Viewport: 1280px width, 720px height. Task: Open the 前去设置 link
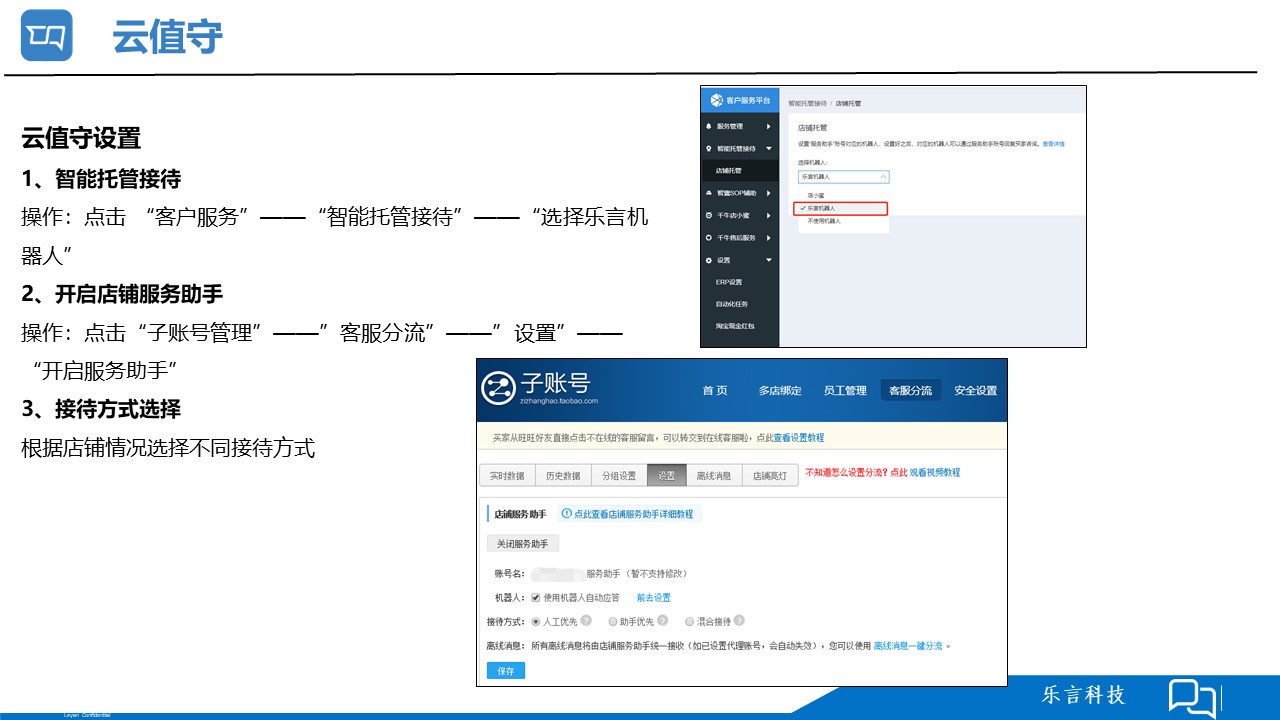pyautogui.click(x=652, y=598)
